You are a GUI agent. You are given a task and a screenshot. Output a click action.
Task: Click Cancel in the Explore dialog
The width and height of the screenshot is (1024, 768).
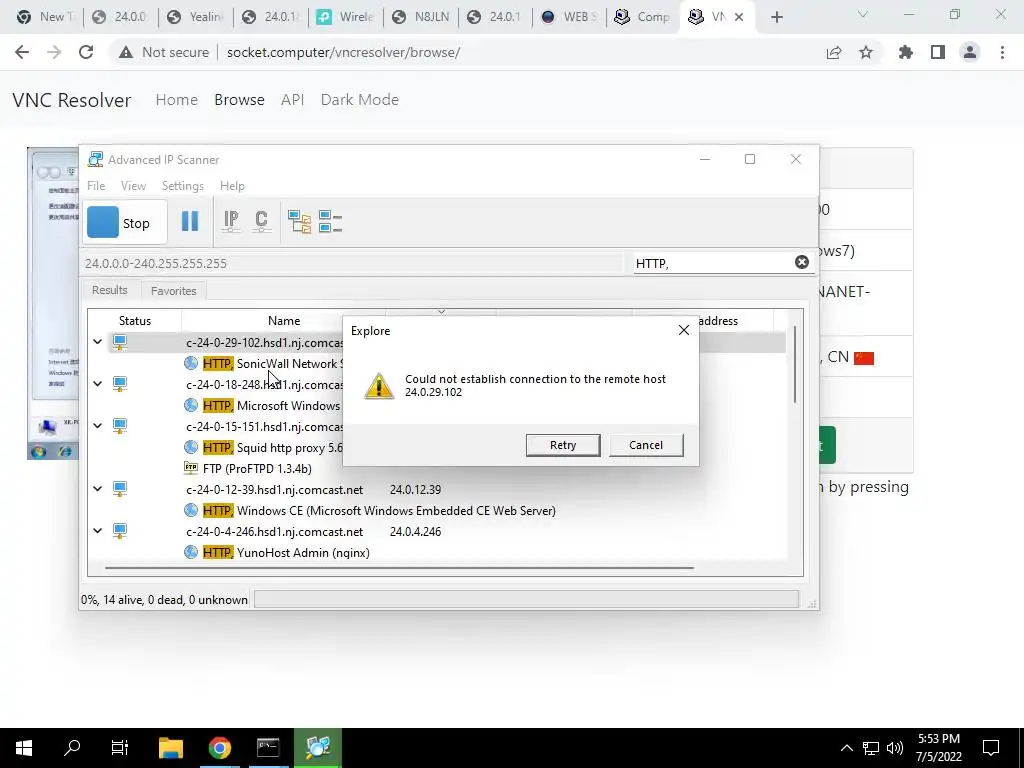point(646,445)
